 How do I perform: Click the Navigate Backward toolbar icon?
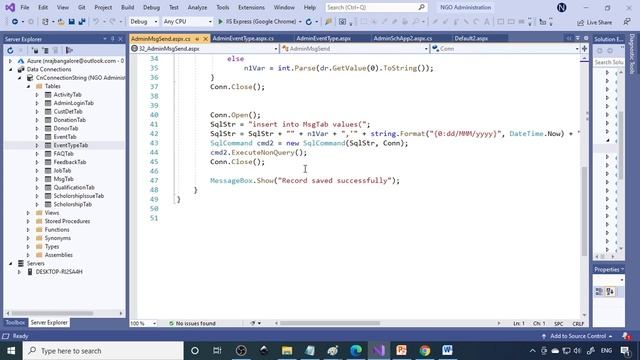pyautogui.click(x=15, y=22)
